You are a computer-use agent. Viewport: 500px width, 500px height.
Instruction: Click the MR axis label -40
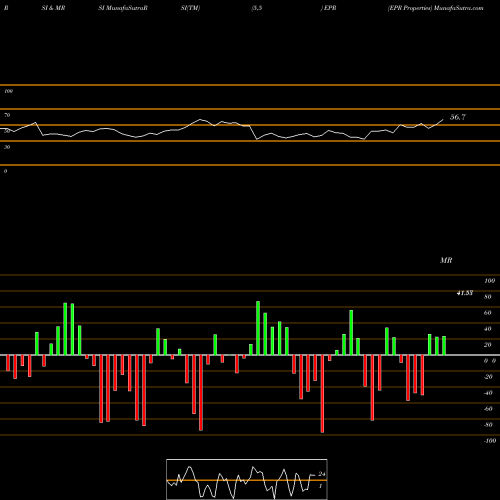488,393
